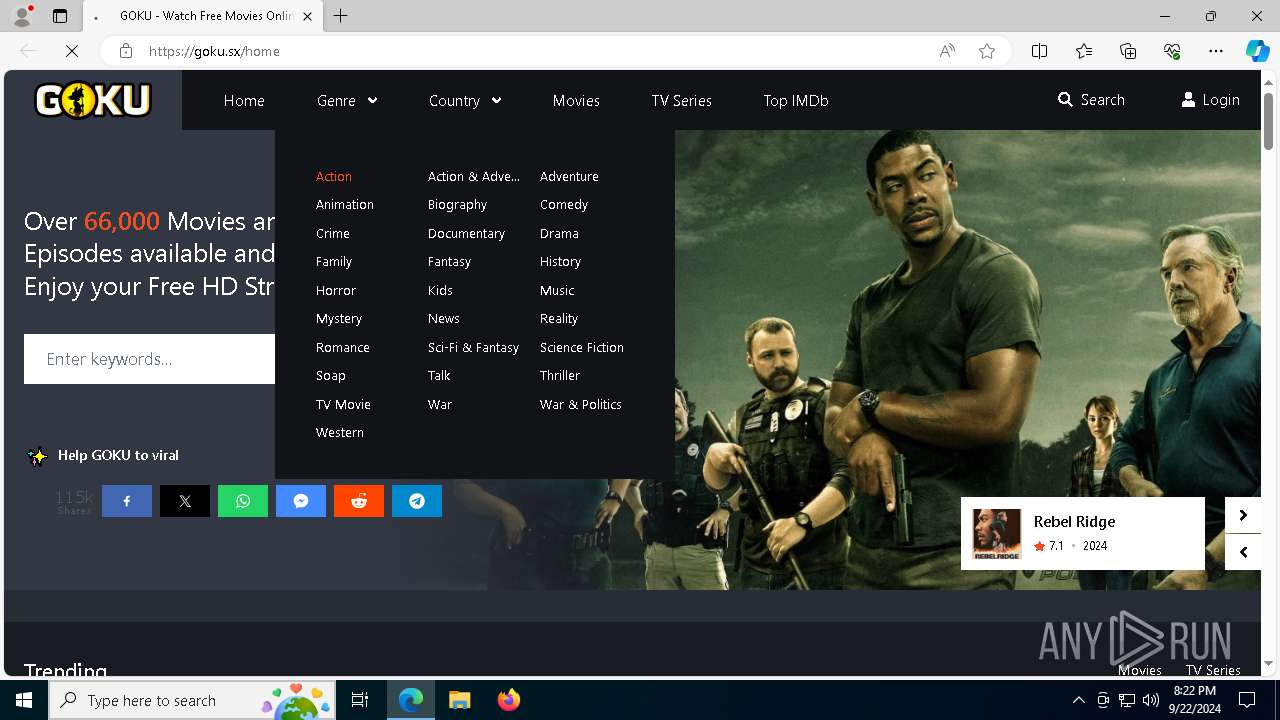
Task: Open Rebel Ridge movie card
Action: [1083, 533]
